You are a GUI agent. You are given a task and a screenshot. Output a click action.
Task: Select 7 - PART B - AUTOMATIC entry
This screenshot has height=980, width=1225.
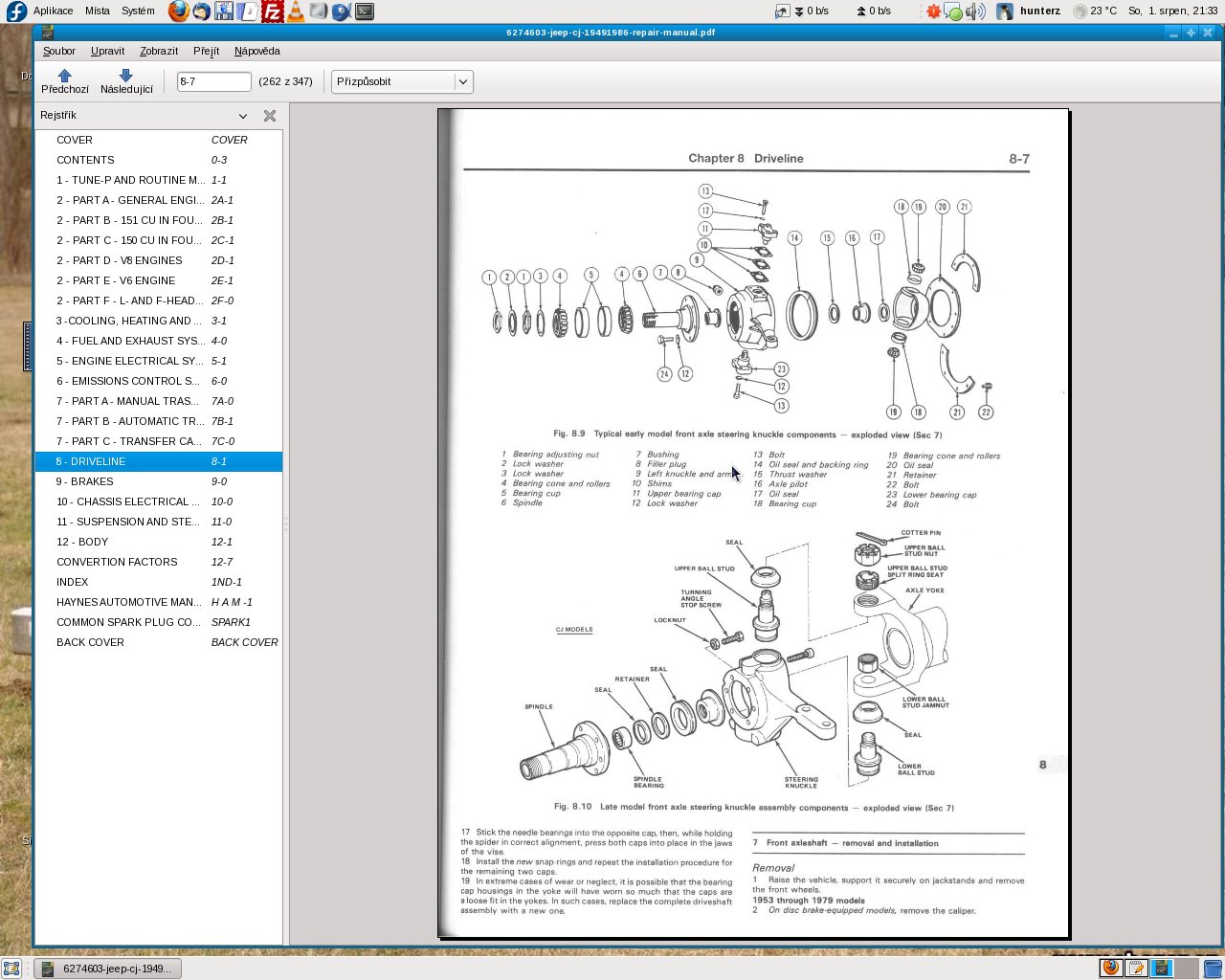pyautogui.click(x=159, y=421)
